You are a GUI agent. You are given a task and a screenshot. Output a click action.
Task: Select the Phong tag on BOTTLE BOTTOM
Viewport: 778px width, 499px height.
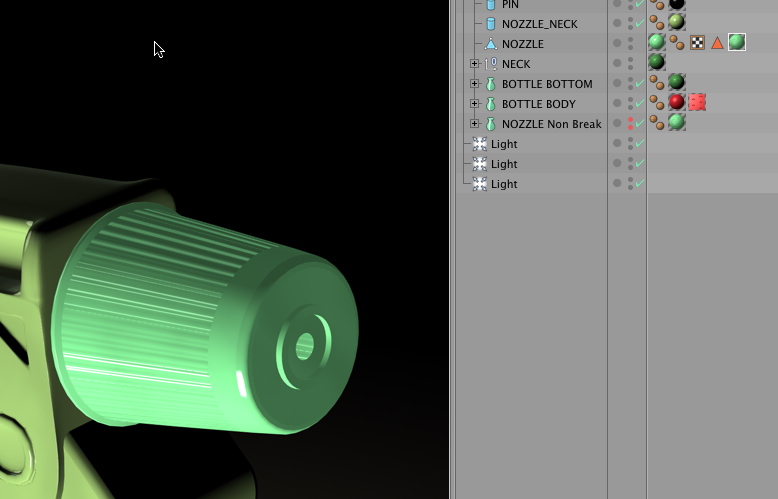(657, 83)
